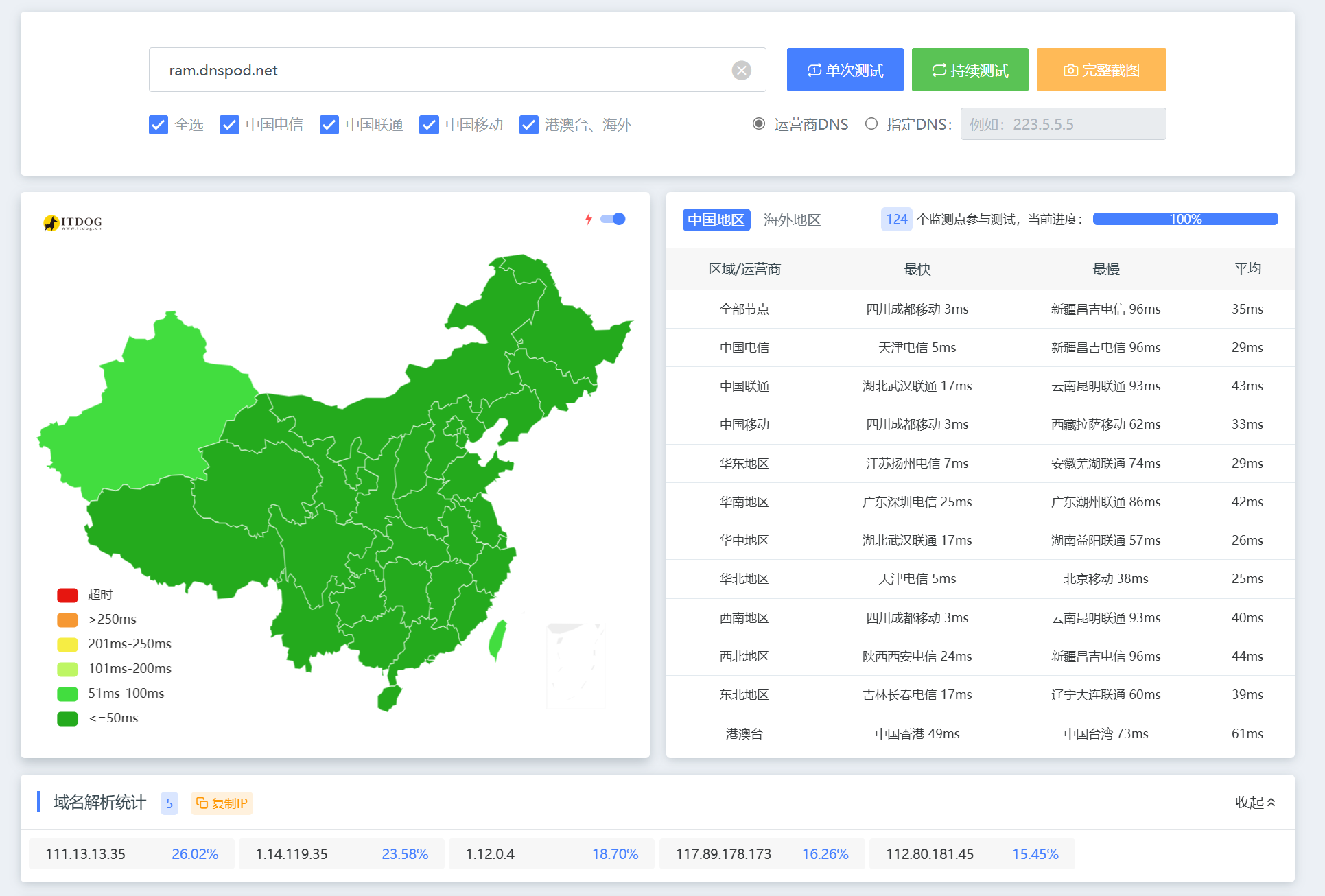The image size is (1325, 896).
Task: Click the 复制IP copy button
Action: pyautogui.click(x=222, y=803)
